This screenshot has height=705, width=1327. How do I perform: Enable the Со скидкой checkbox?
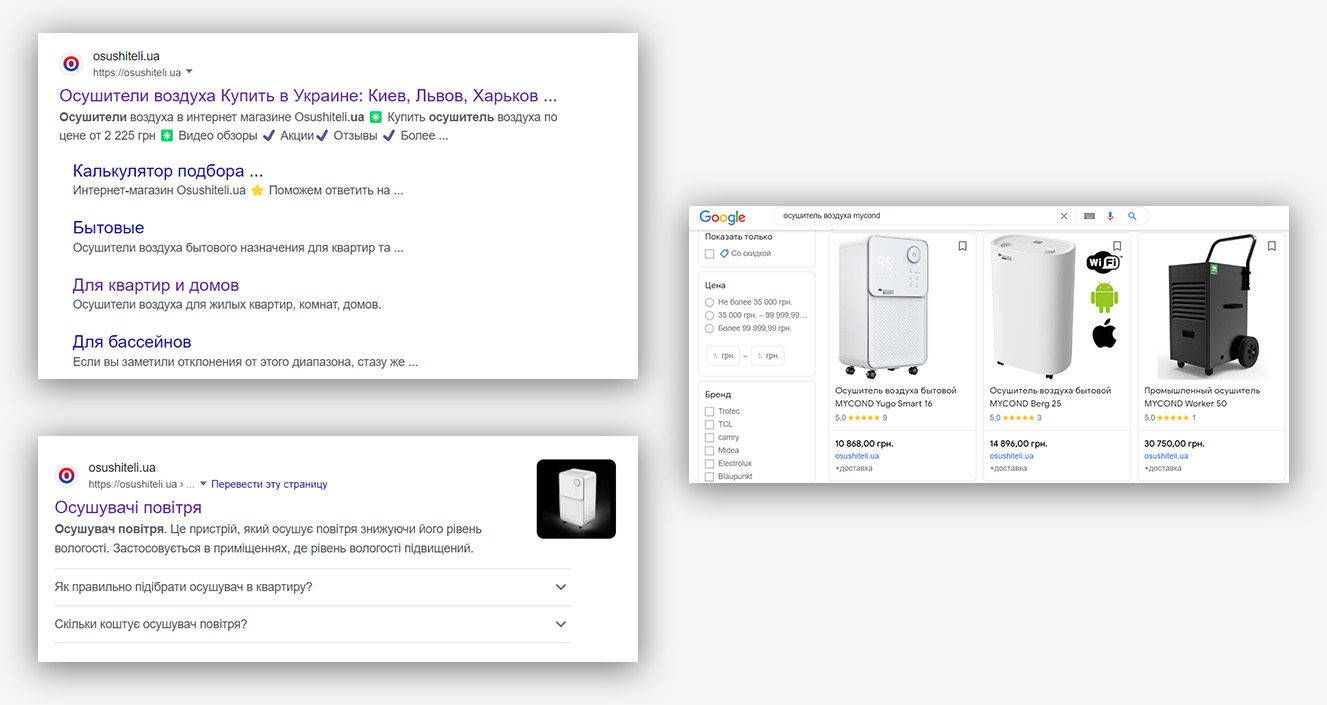point(709,254)
